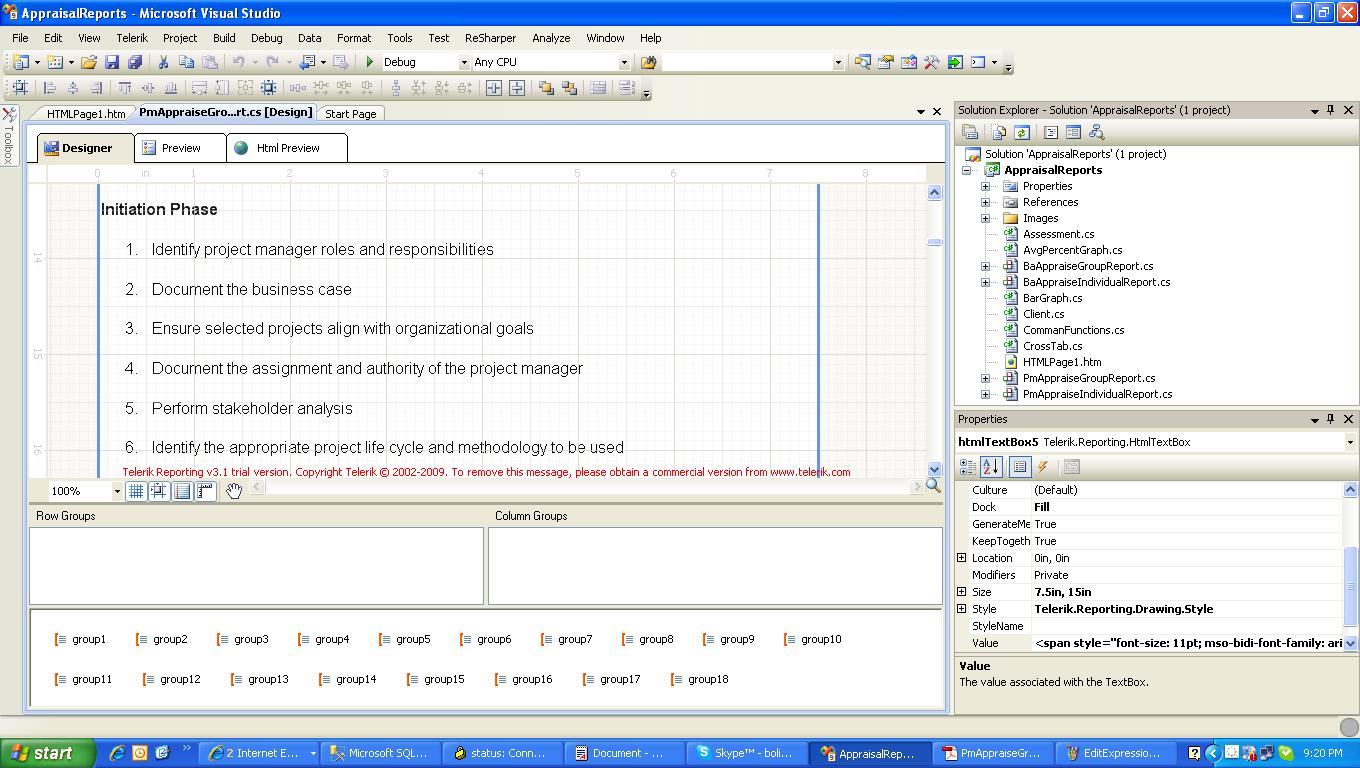Start debugging with the green play icon
The image size is (1360, 768).
click(370, 62)
